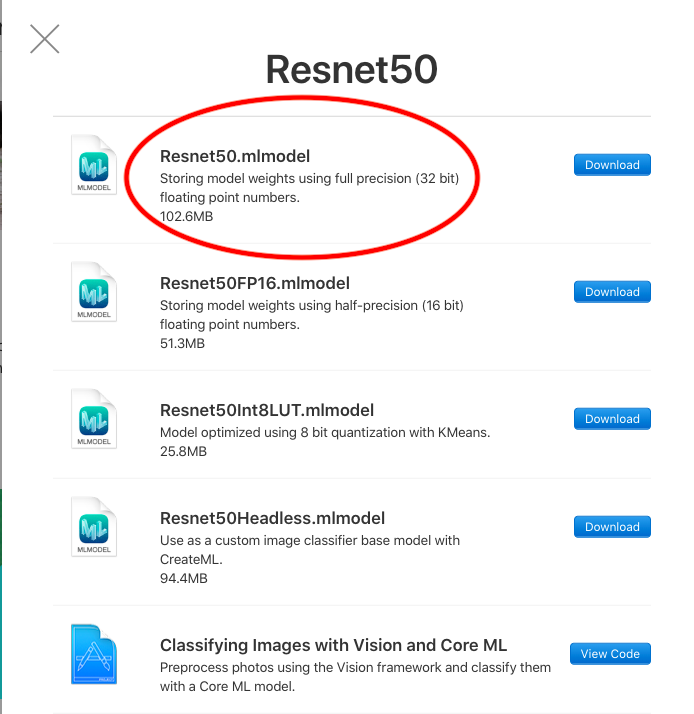Viewport: 694px width, 714px height.
Task: Click the Resnet50 page heading
Action: pyautogui.click(x=352, y=69)
